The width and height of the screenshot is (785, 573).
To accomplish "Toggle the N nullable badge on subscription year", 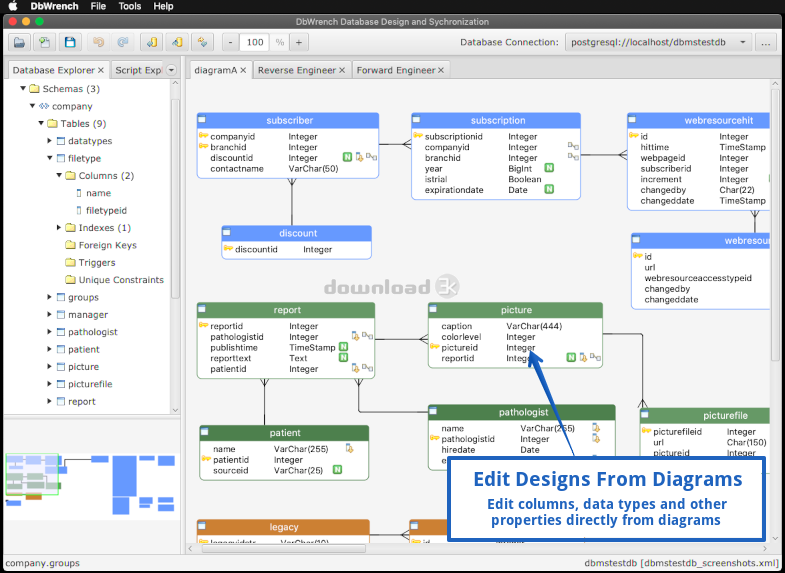I will pyautogui.click(x=549, y=168).
